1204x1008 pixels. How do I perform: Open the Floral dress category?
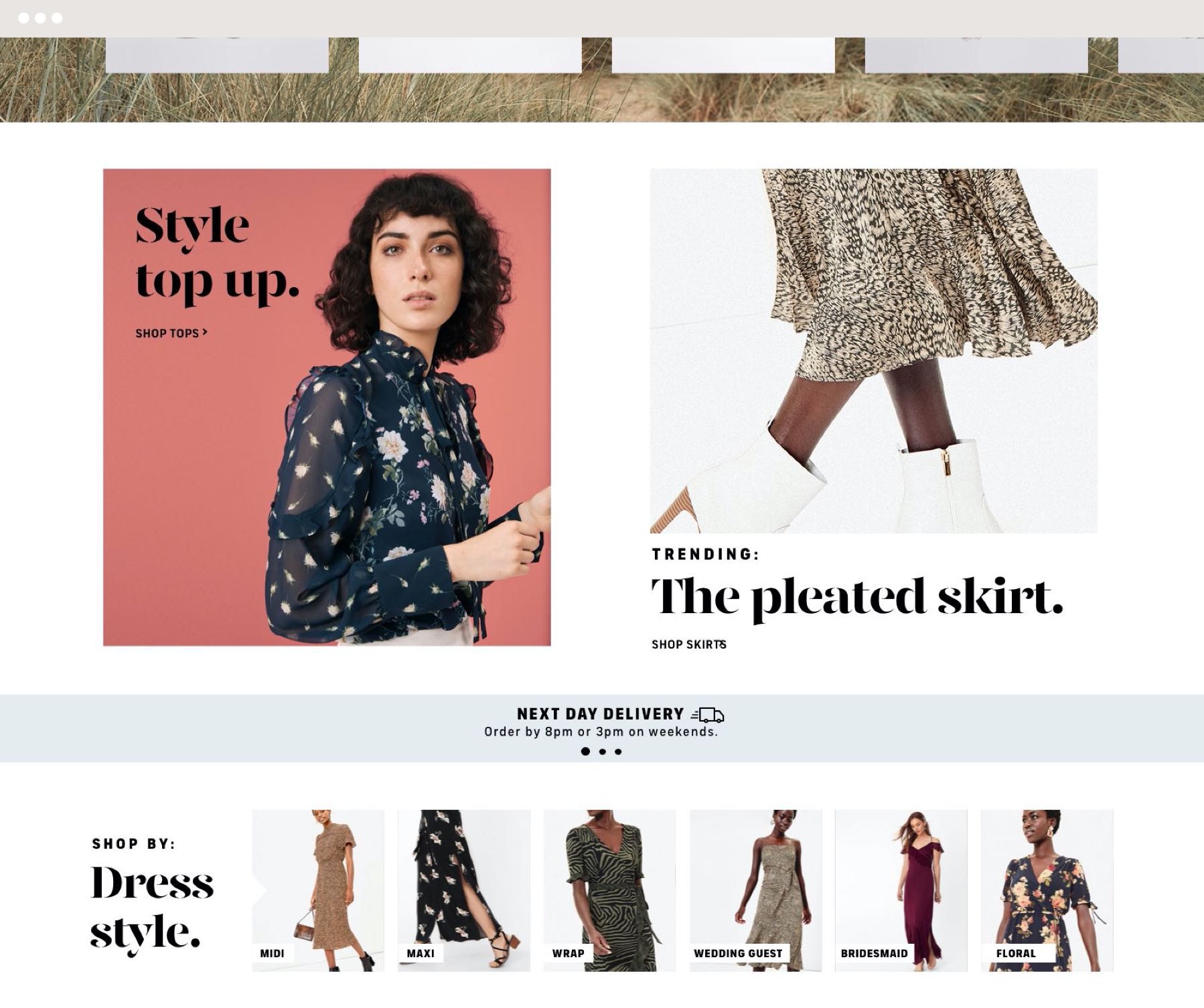(1047, 890)
